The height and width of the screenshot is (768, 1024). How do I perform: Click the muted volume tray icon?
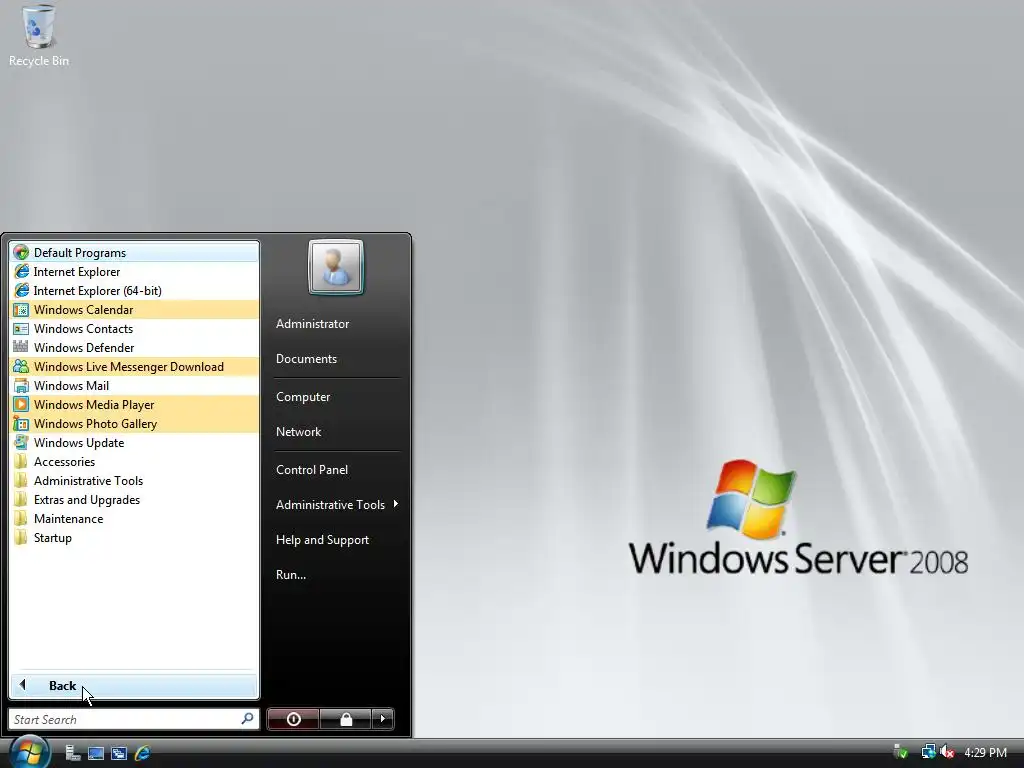[x=947, y=752]
